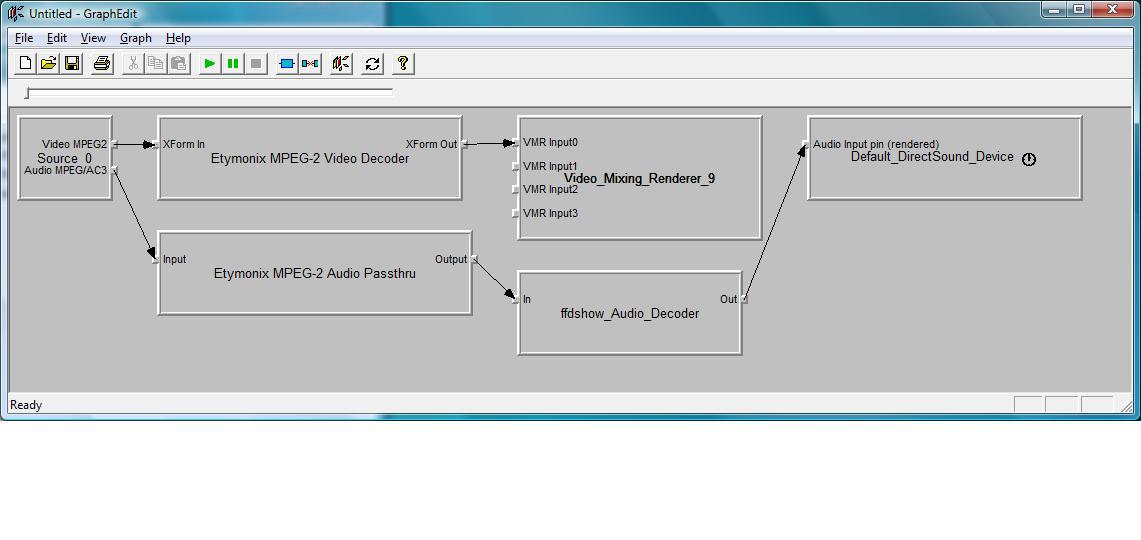Viewport: 1141px width, 540px height.
Task: Minimize the GraphEdit window
Action: (x=1054, y=9)
